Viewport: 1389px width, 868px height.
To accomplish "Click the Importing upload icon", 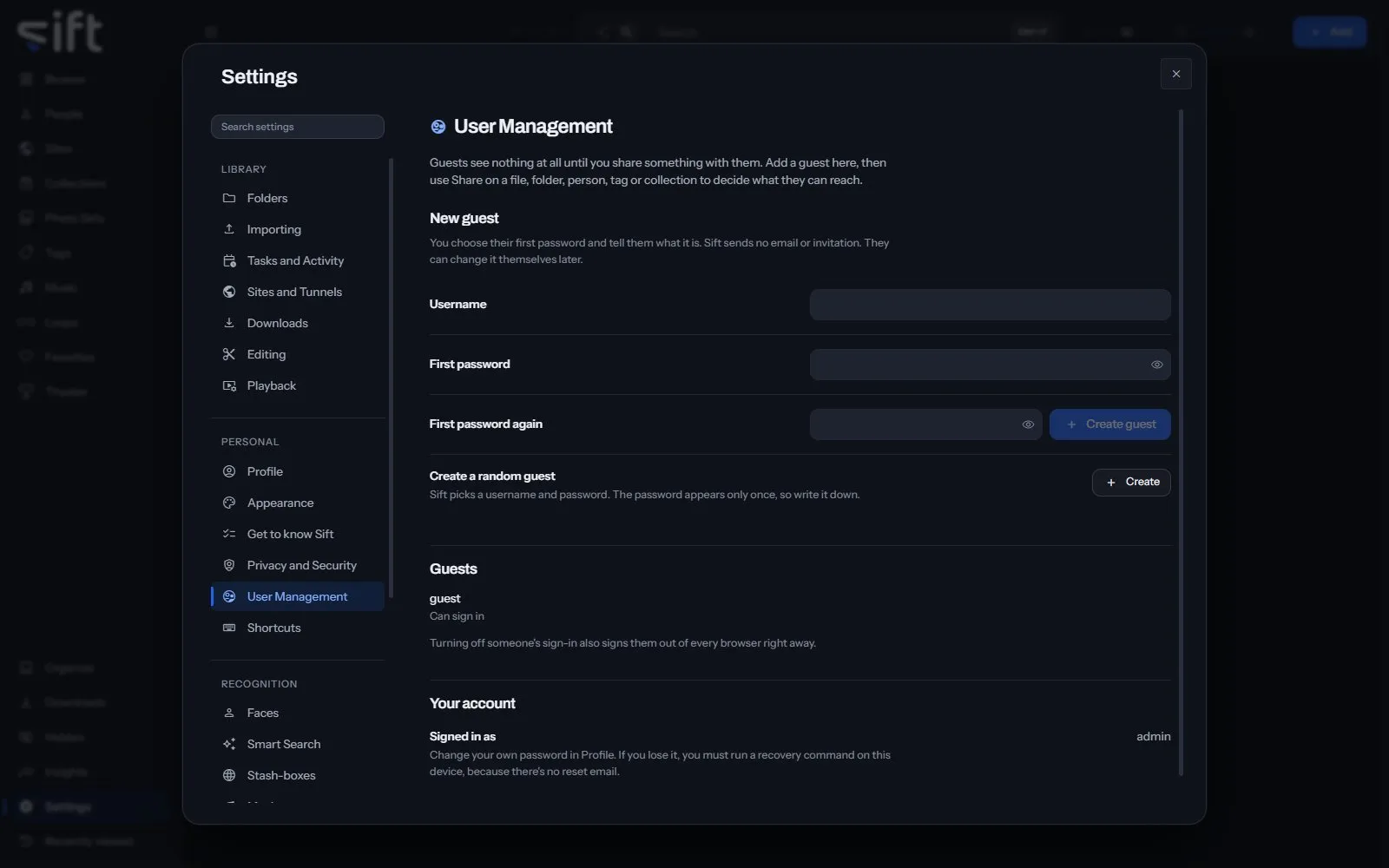I will pyautogui.click(x=229, y=229).
